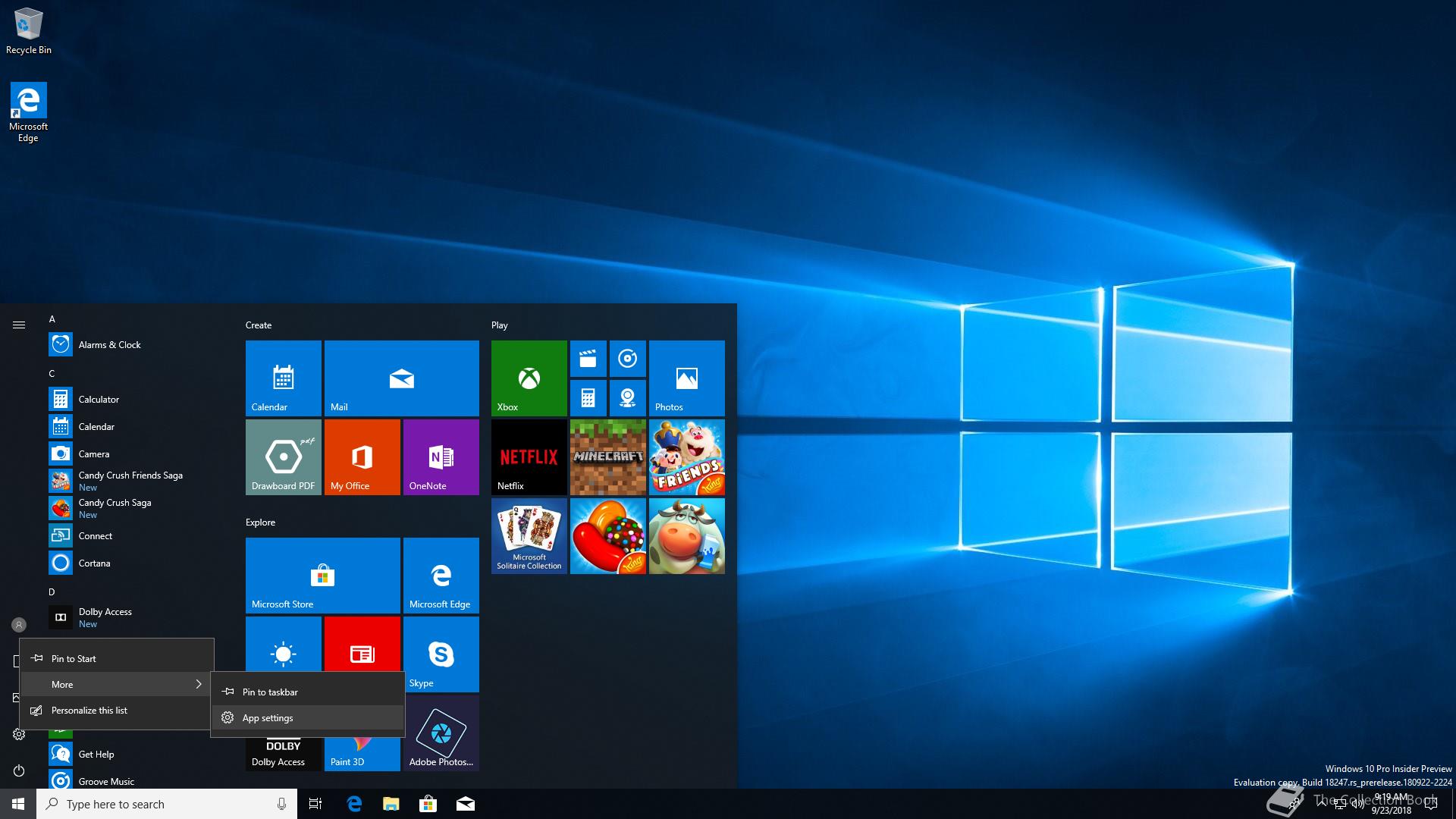
Task: Open Alarms & Clock from app list
Action: click(x=138, y=344)
